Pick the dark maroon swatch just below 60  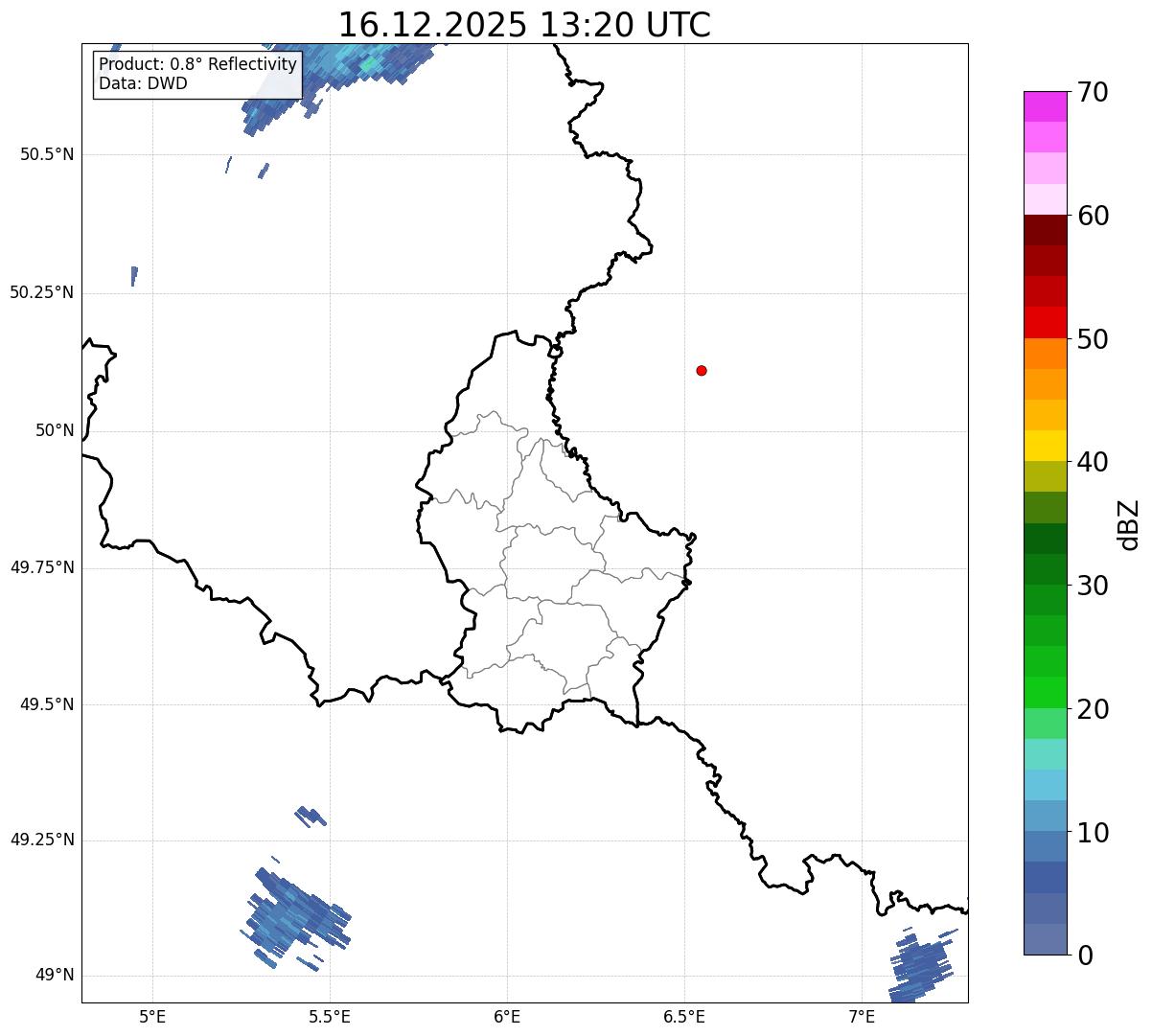pyautogui.click(x=1046, y=230)
